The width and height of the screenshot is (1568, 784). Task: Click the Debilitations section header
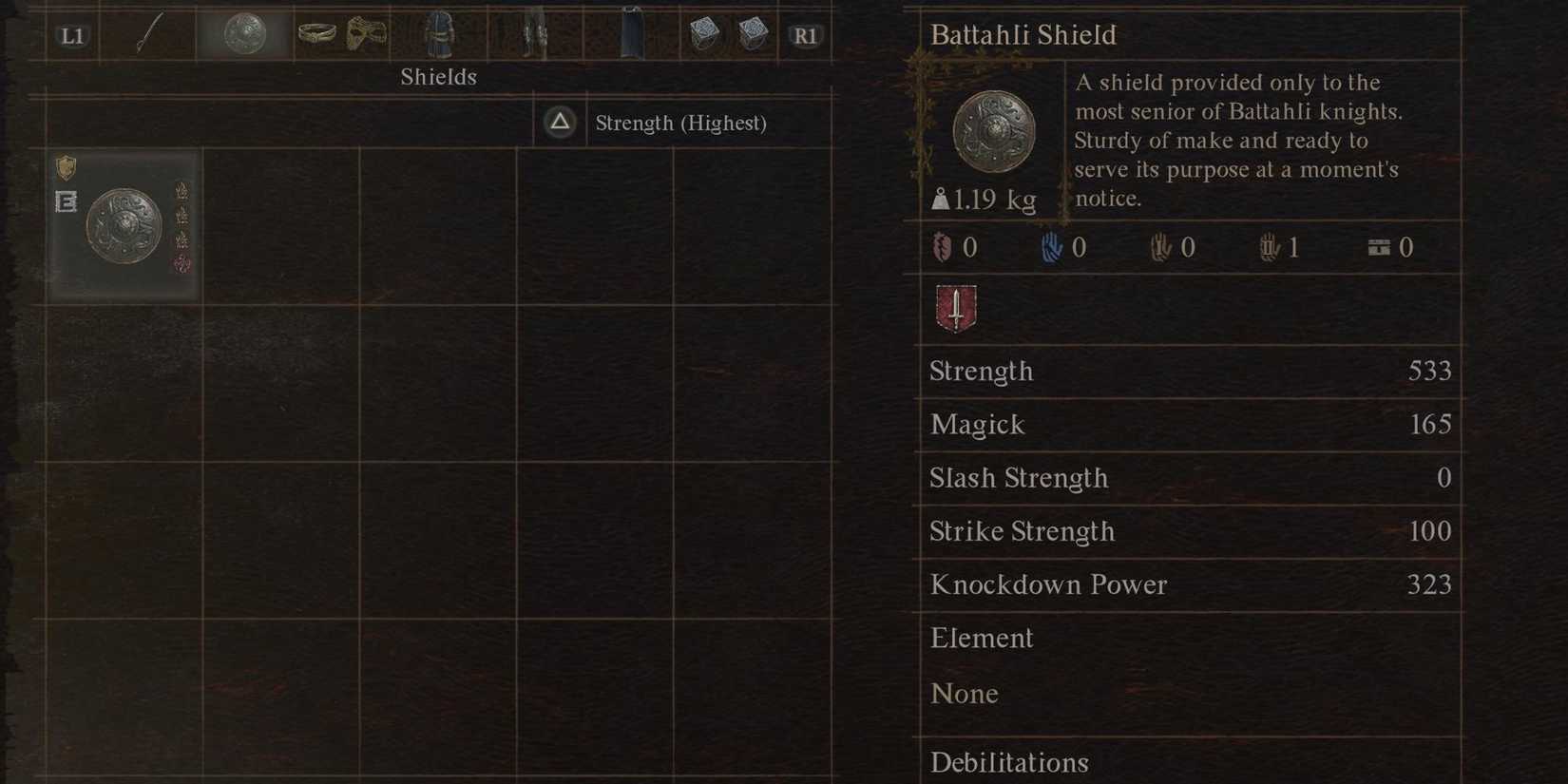coord(1008,762)
